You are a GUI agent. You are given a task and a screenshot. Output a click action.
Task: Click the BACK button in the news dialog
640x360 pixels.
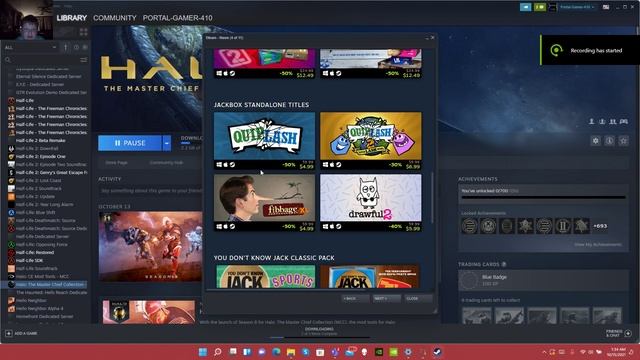[x=355, y=299]
